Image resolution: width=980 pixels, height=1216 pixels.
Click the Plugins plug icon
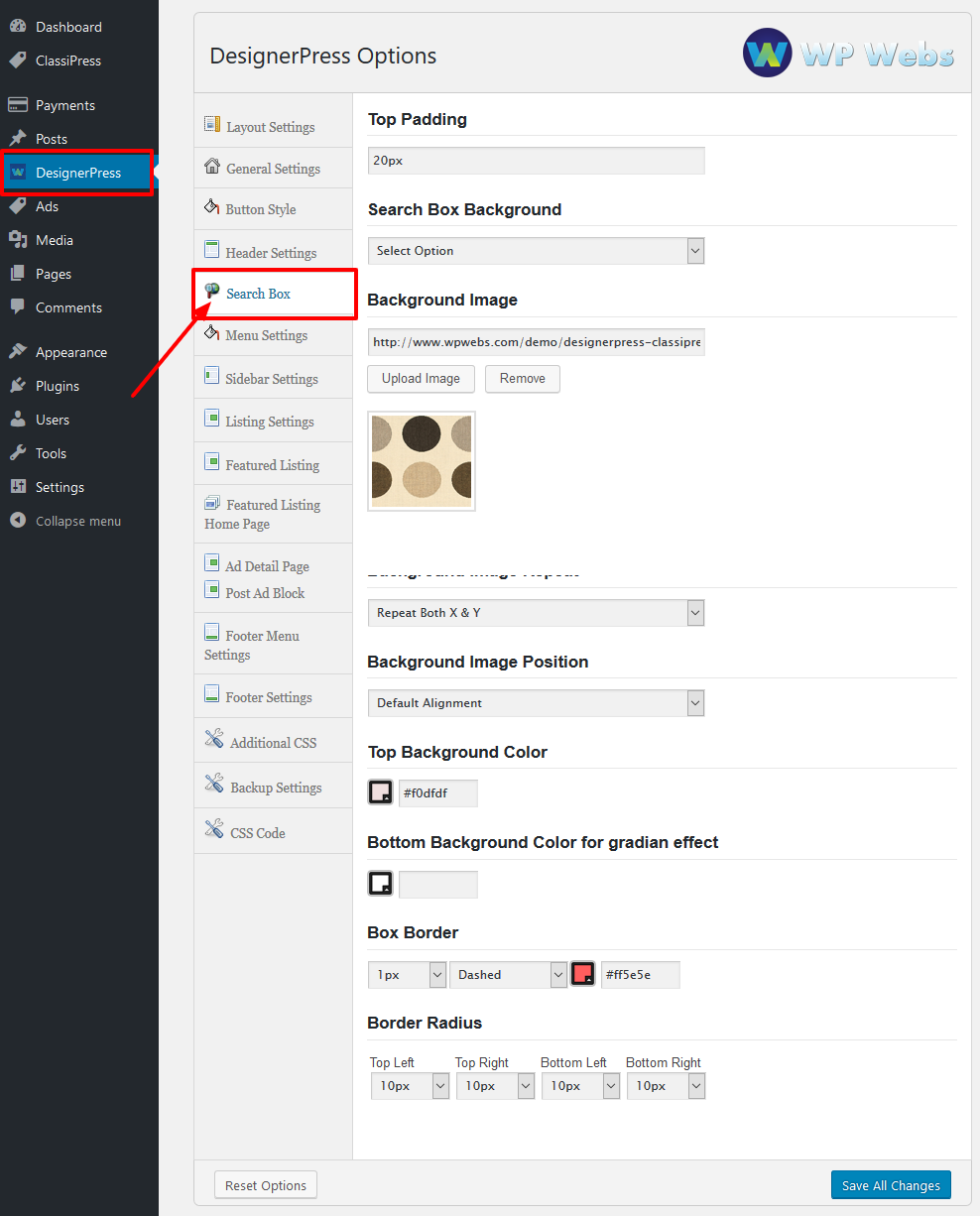pyautogui.click(x=18, y=386)
